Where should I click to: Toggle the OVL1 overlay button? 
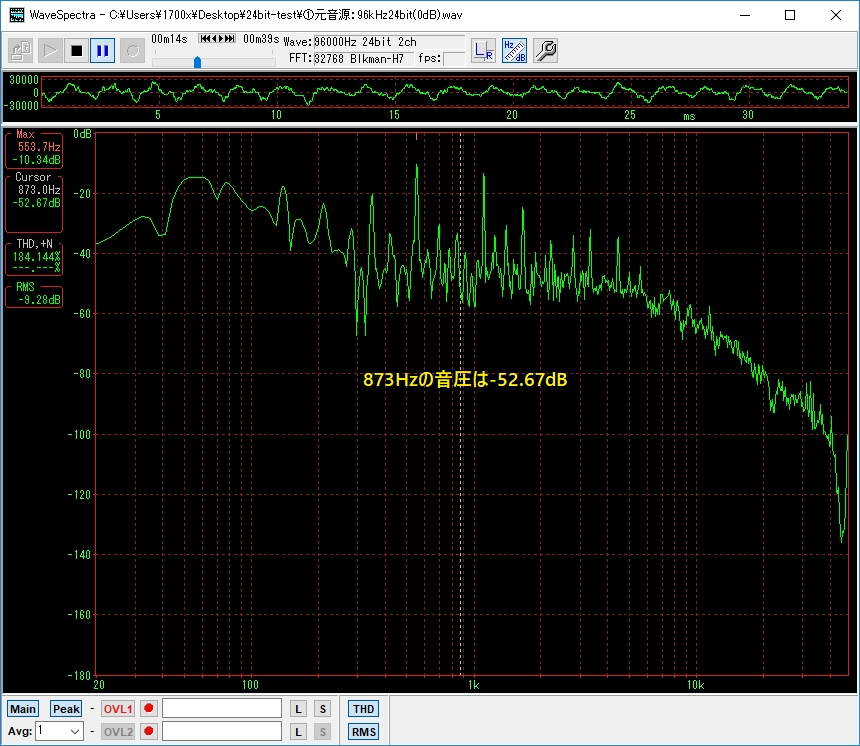click(x=118, y=709)
